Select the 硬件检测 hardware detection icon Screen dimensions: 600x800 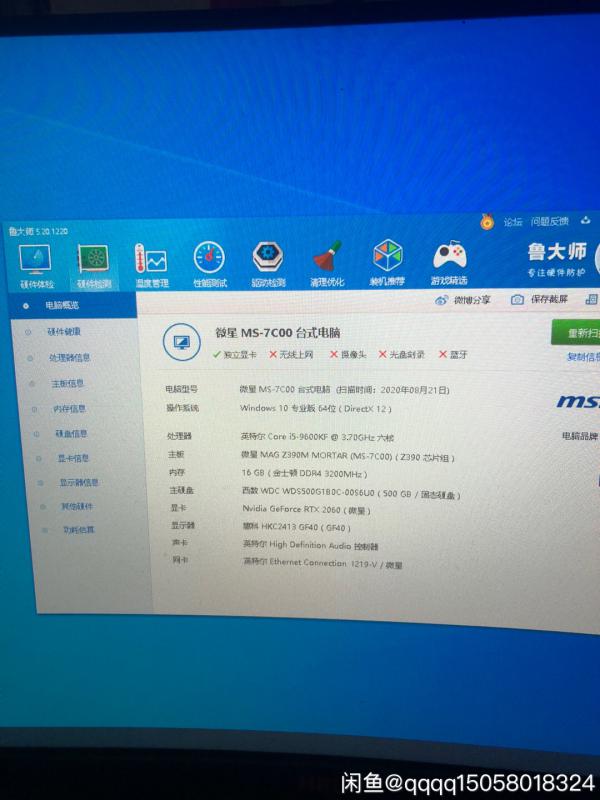tap(94, 266)
